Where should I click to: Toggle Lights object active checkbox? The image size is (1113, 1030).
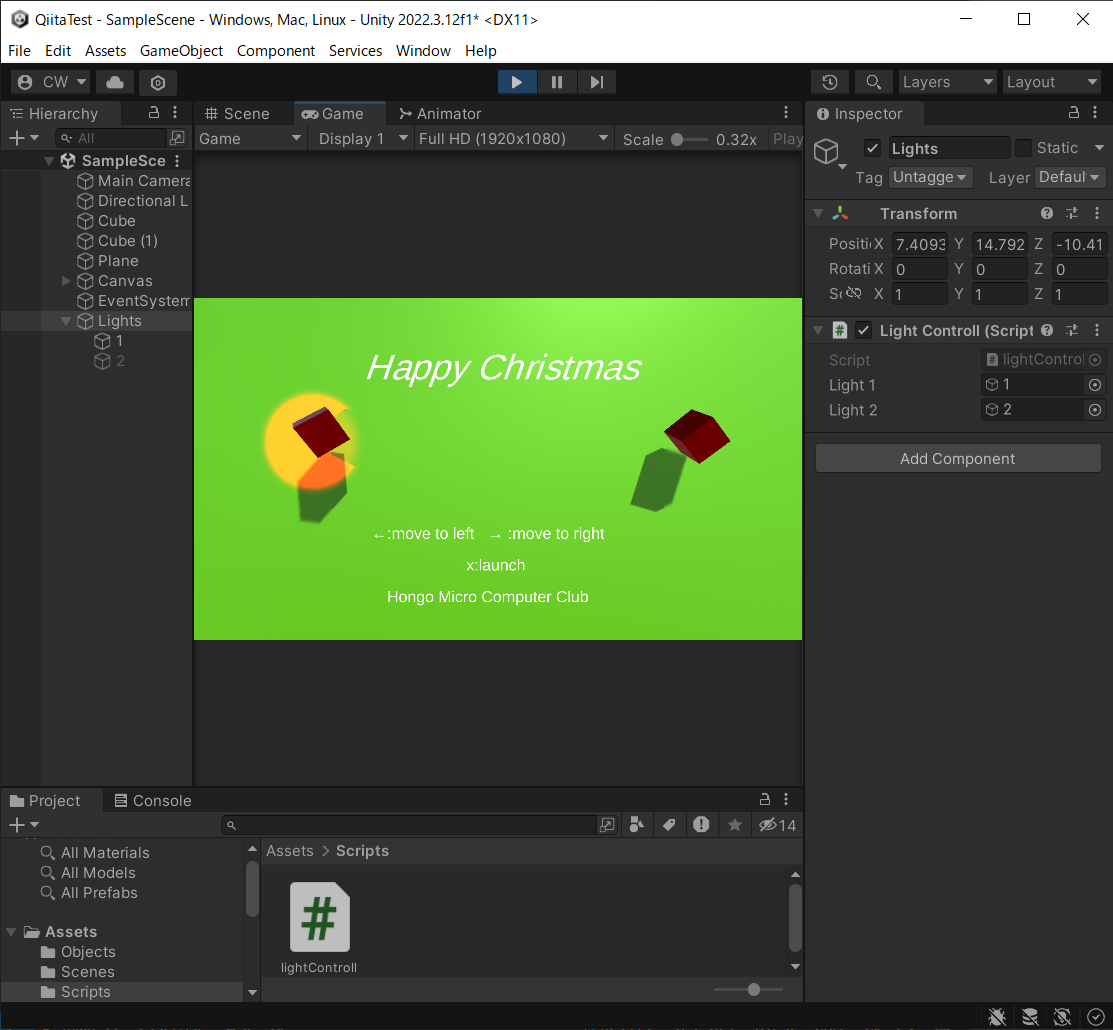click(x=872, y=148)
